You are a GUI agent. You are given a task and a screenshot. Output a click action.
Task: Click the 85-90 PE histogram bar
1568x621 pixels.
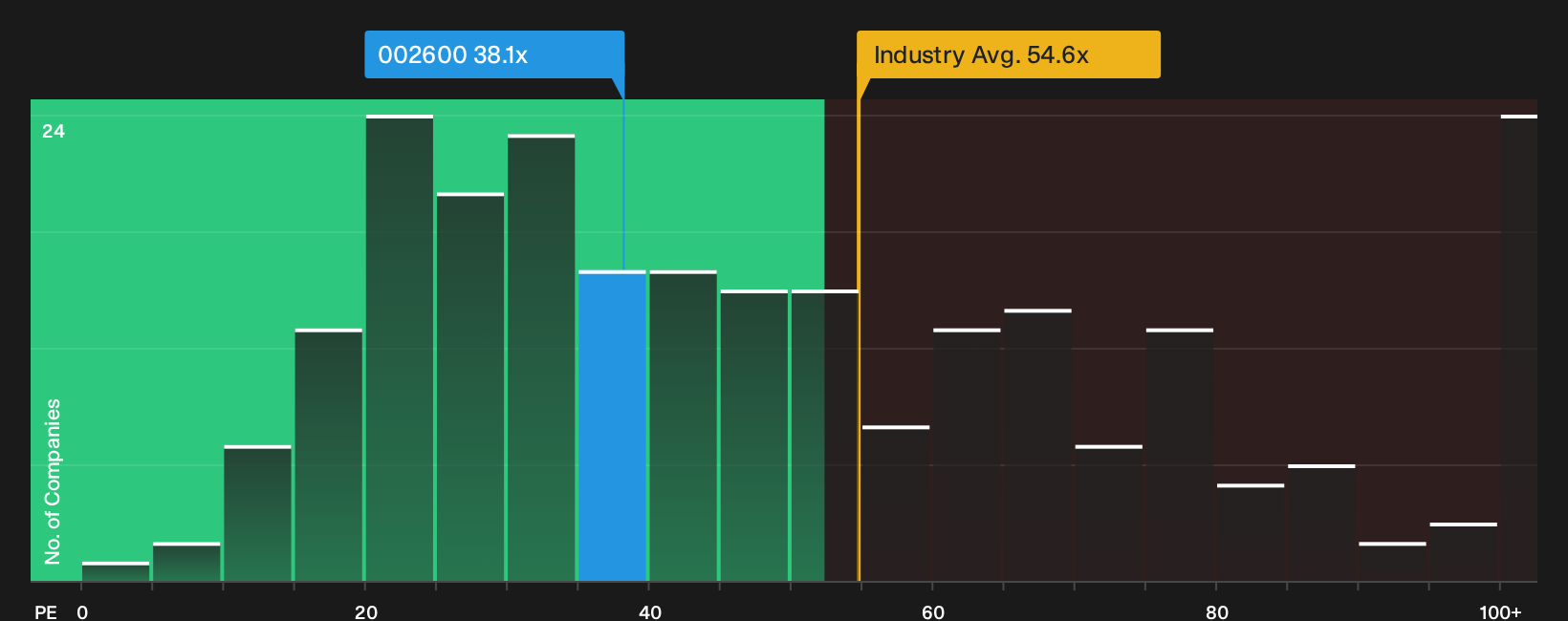click(1321, 523)
